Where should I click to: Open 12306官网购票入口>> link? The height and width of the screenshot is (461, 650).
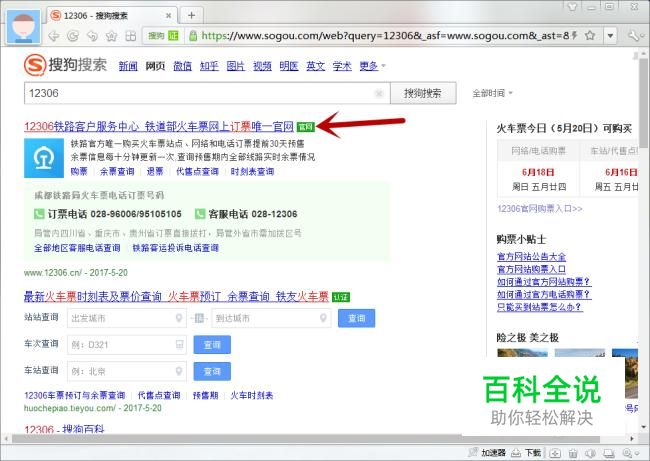tap(540, 209)
